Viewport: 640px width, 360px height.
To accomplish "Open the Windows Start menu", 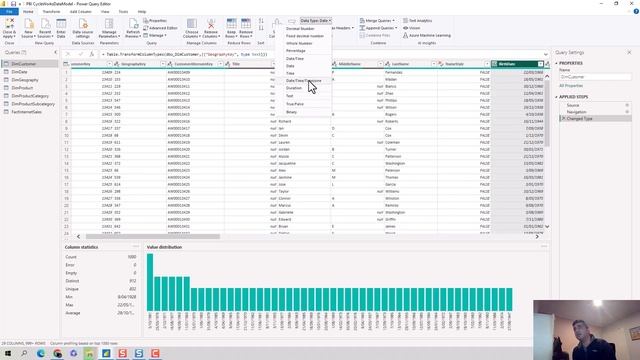I will click(x=7, y=353).
